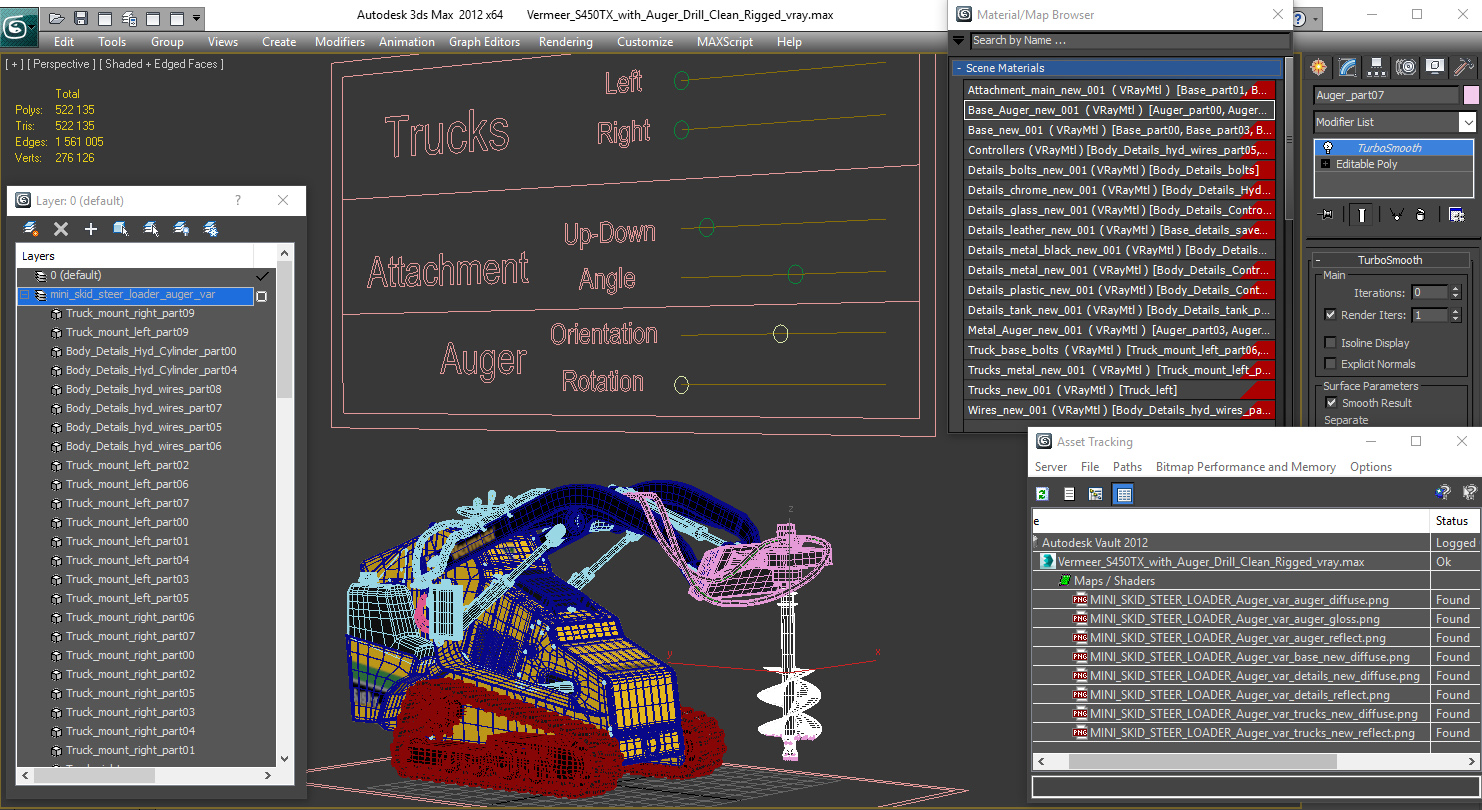Click Table View icon in Asset Tracking

(1123, 494)
